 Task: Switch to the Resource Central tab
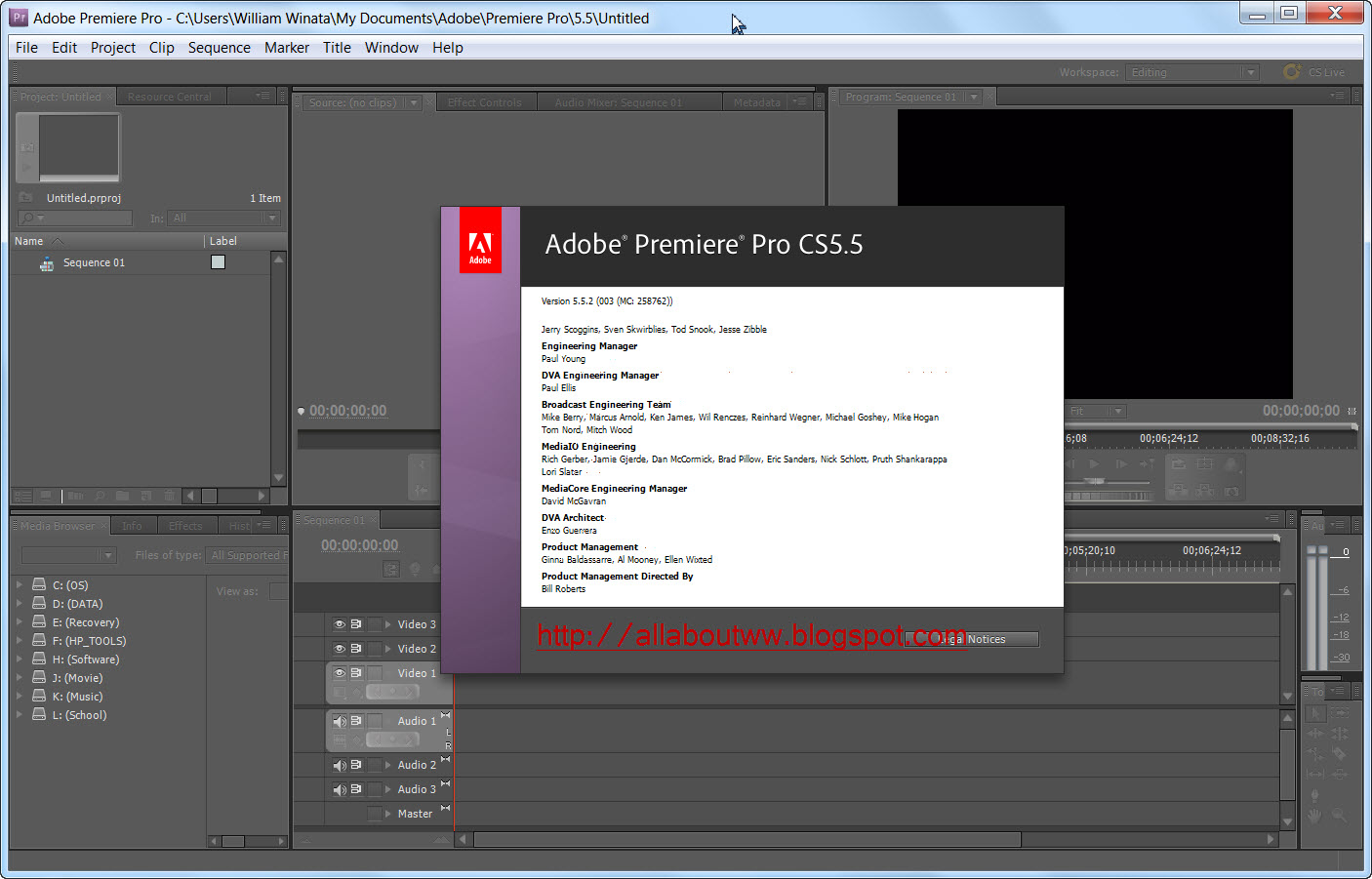(170, 97)
